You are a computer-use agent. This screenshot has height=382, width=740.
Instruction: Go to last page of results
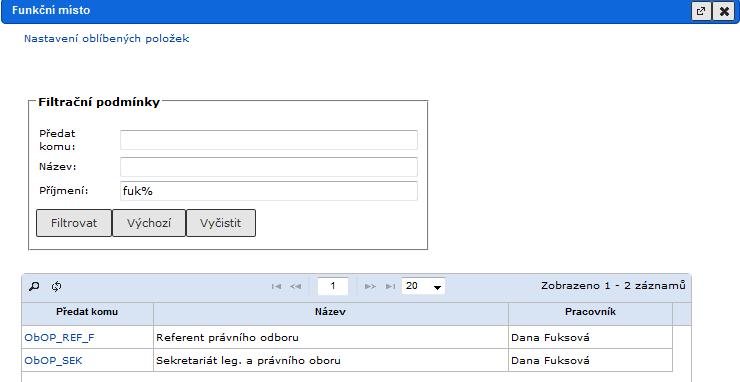click(x=390, y=286)
